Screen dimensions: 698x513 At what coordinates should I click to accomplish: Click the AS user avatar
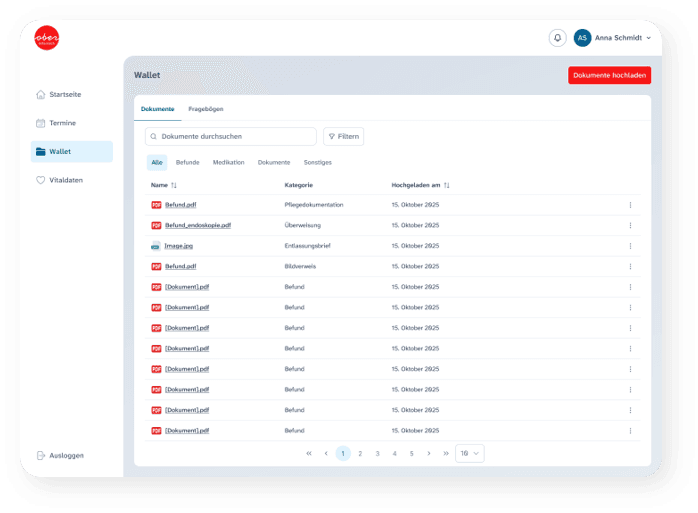pyautogui.click(x=582, y=38)
